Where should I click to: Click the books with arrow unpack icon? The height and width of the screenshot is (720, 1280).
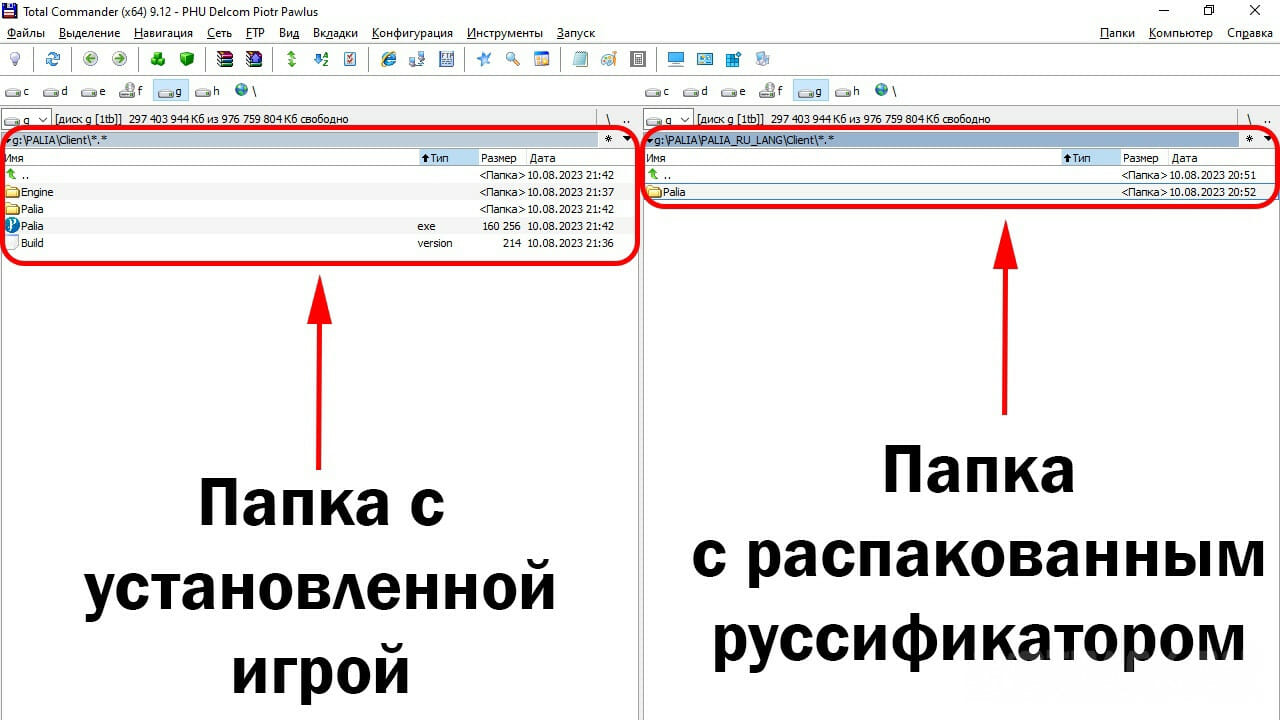pyautogui.click(x=253, y=59)
